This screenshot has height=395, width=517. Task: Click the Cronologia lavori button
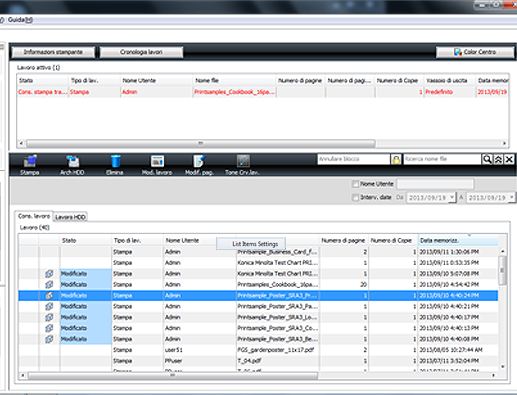(x=141, y=52)
